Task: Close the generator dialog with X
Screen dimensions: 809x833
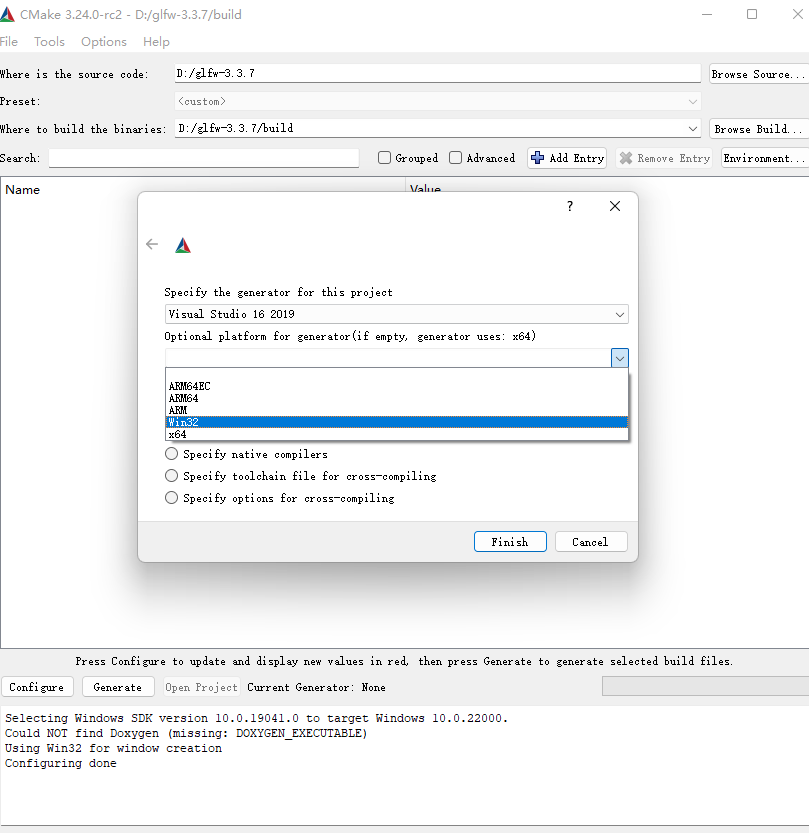Action: click(x=615, y=206)
